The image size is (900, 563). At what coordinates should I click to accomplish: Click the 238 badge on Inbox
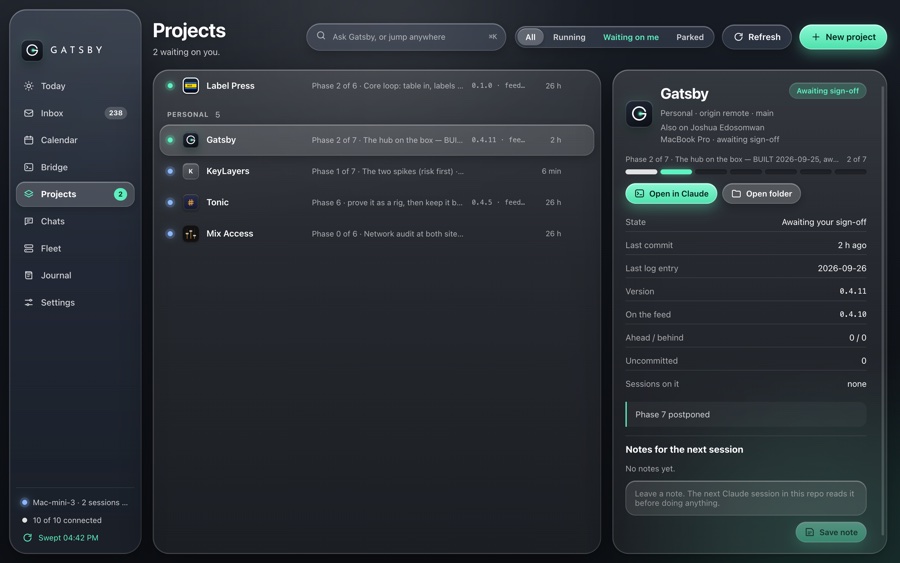[116, 113]
